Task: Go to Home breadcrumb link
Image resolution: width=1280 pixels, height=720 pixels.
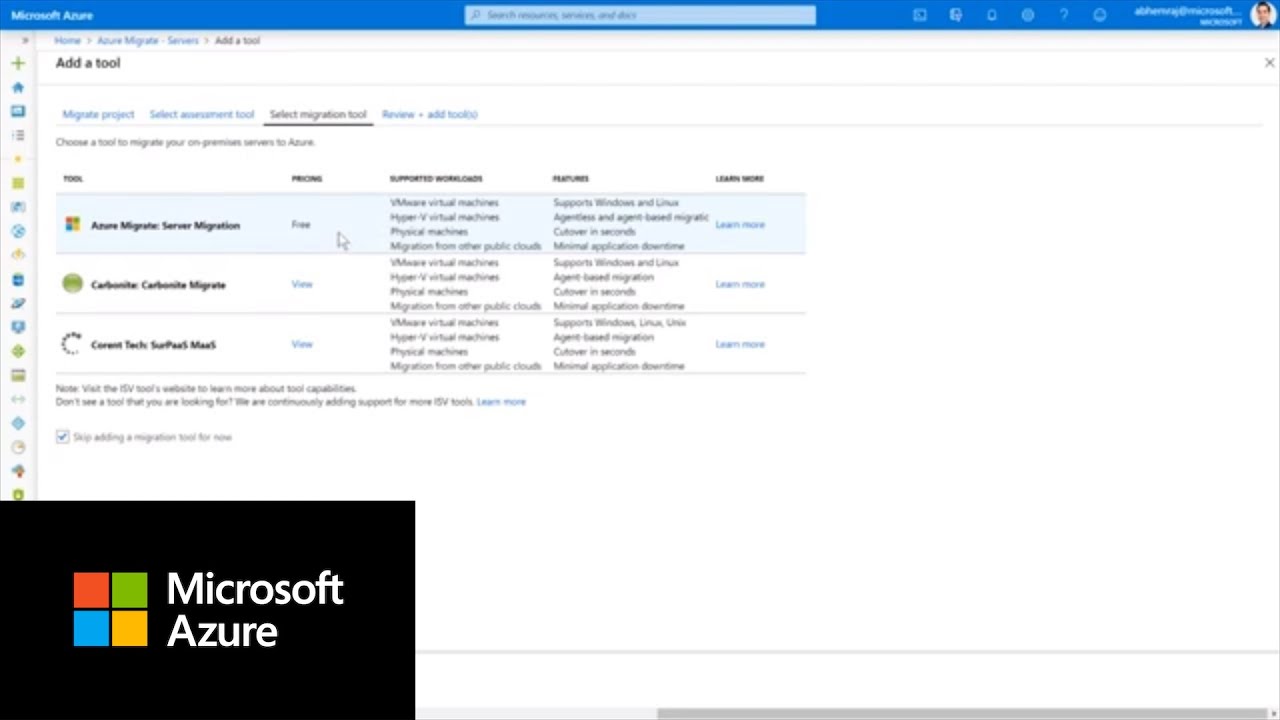Action: [x=68, y=41]
